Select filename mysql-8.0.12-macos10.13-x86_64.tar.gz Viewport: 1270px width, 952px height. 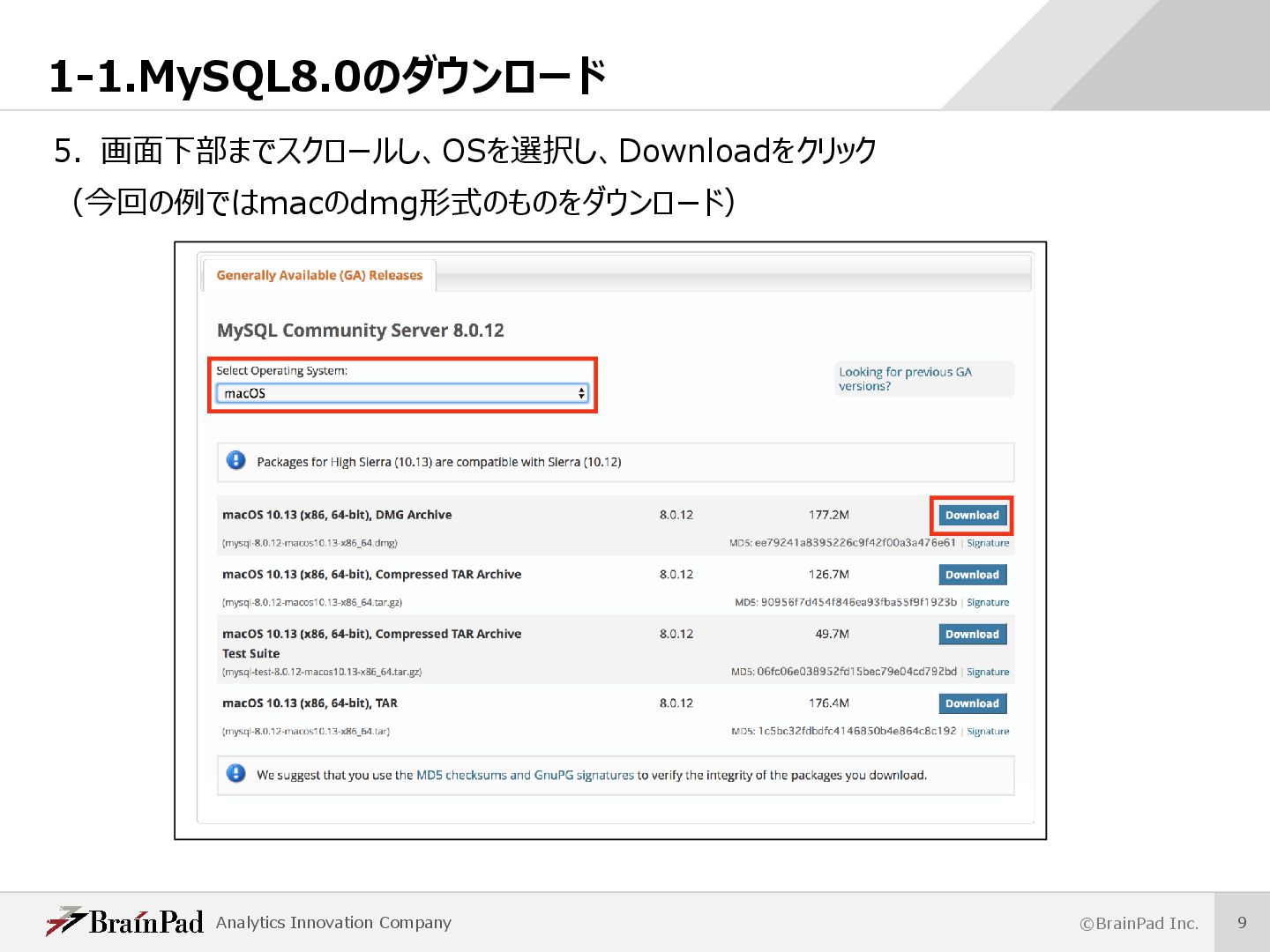pyautogui.click(x=312, y=602)
